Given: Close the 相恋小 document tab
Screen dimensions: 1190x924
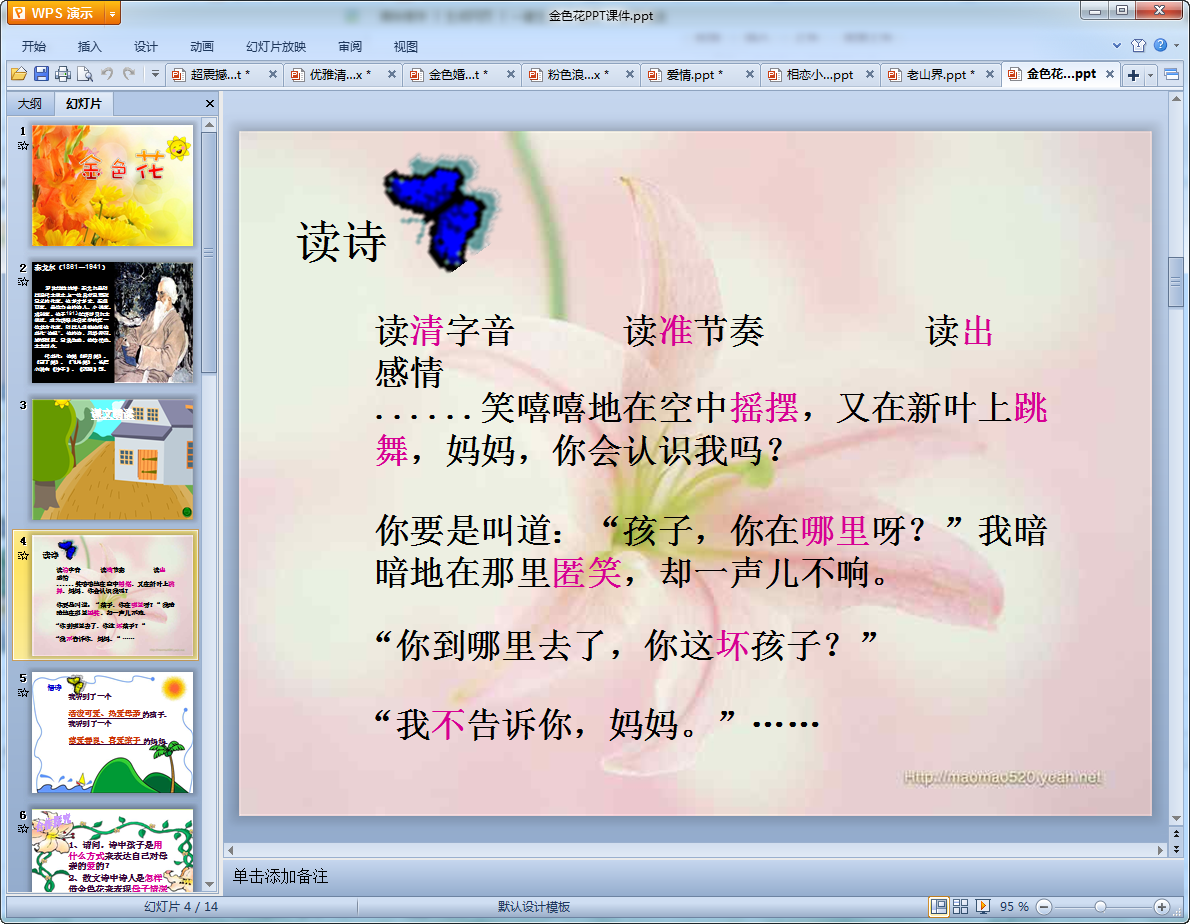Looking at the screenshot, I should pos(870,74).
